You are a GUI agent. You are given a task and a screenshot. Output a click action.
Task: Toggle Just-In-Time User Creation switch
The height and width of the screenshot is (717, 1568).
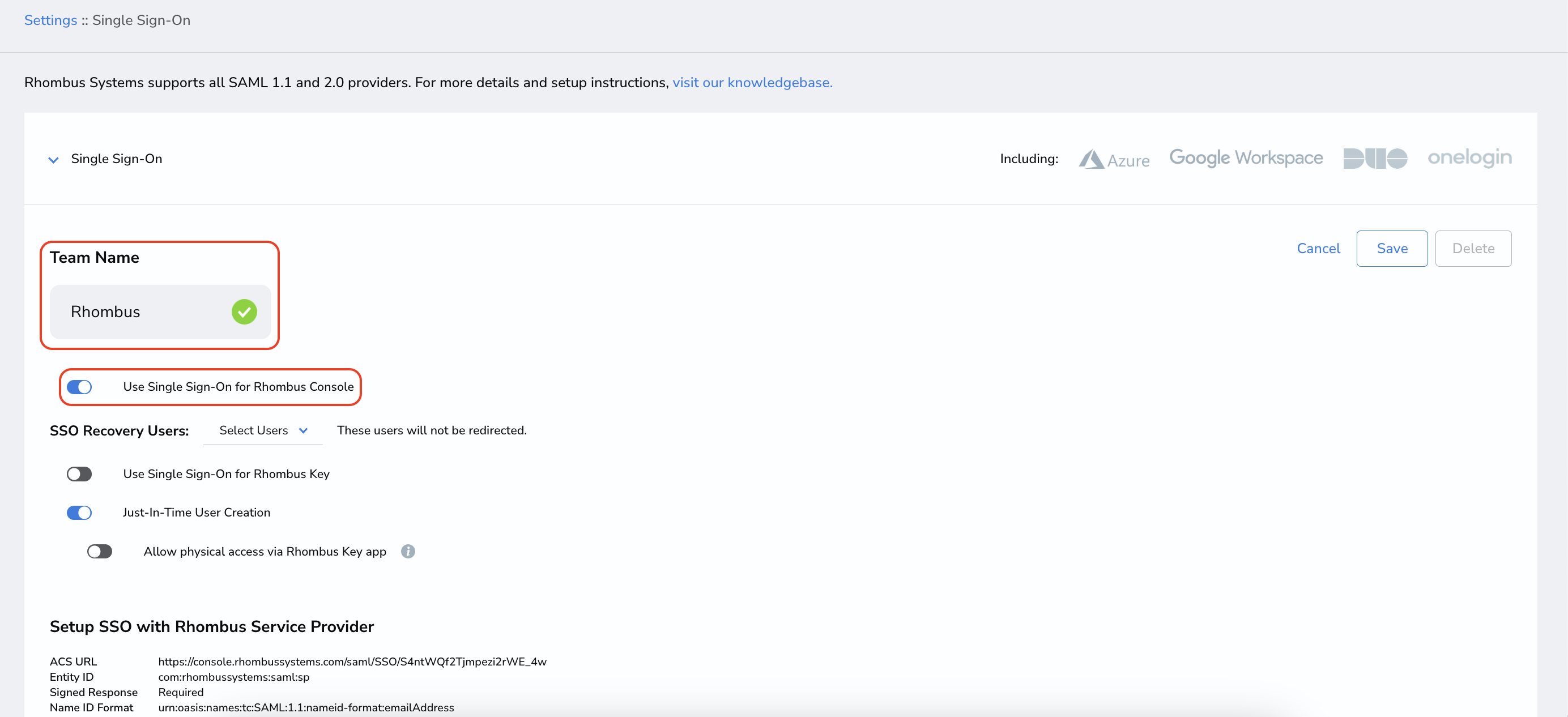tap(79, 513)
